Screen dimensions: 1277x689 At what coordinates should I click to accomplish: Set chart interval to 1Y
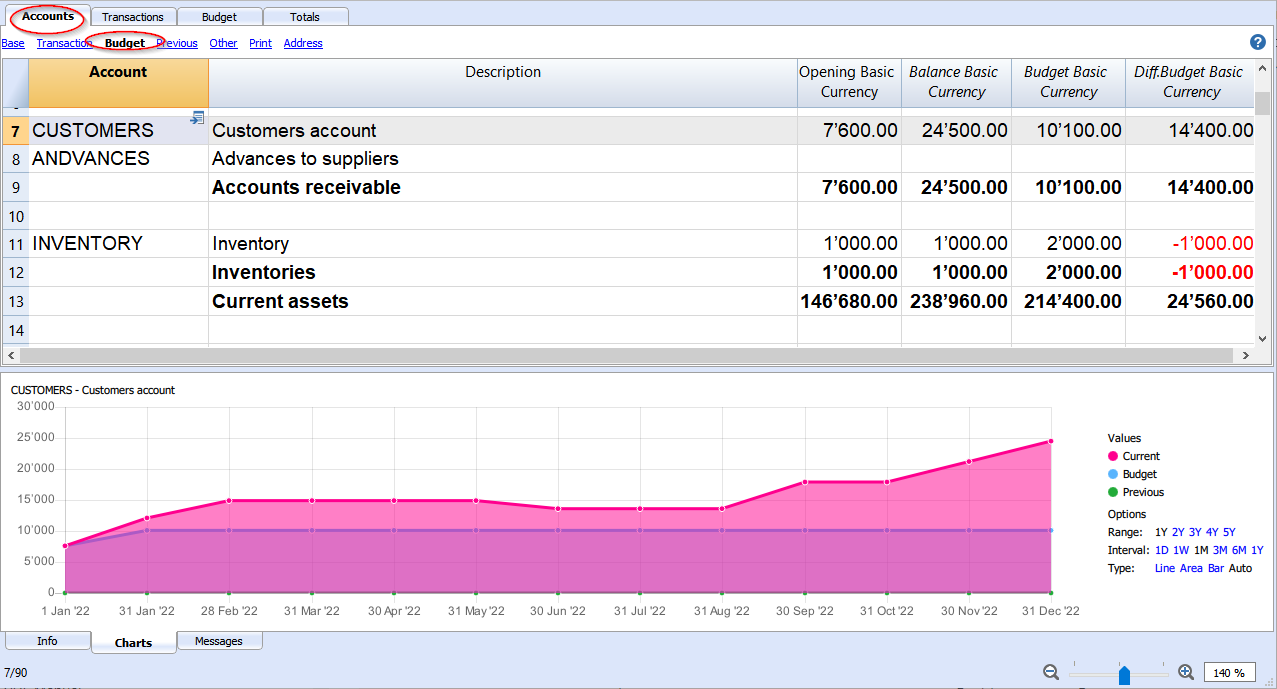coord(1257,550)
